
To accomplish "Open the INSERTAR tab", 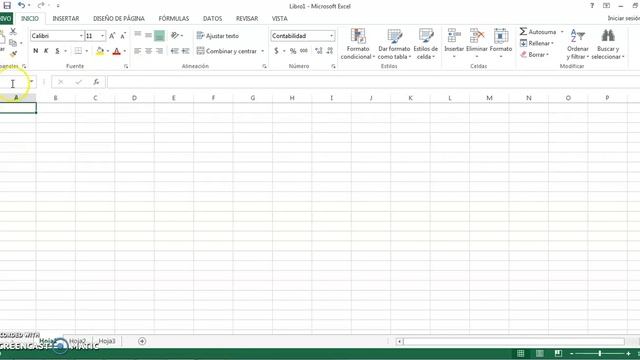I will click(66, 18).
